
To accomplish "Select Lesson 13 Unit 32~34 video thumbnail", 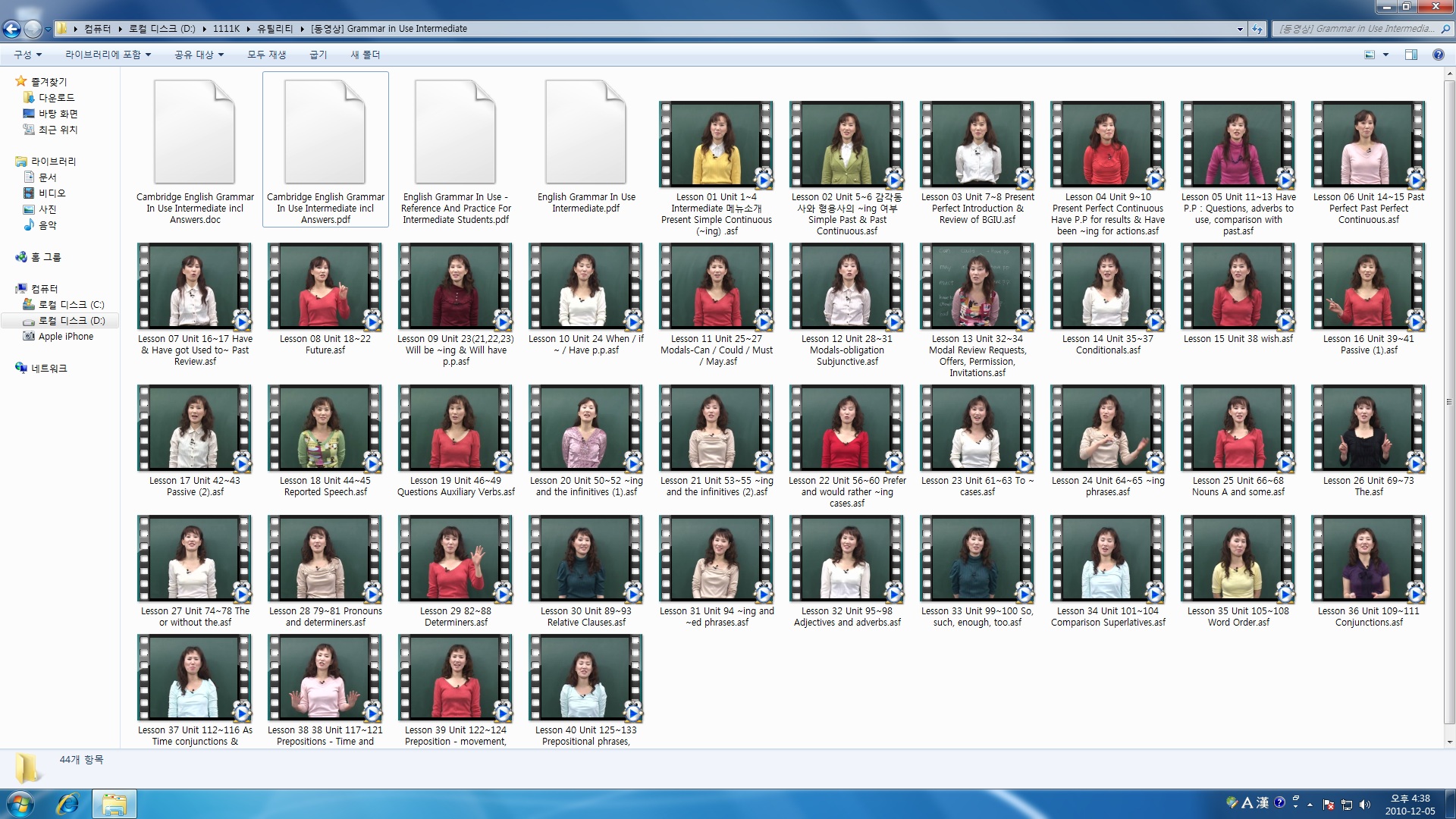I will [x=977, y=286].
